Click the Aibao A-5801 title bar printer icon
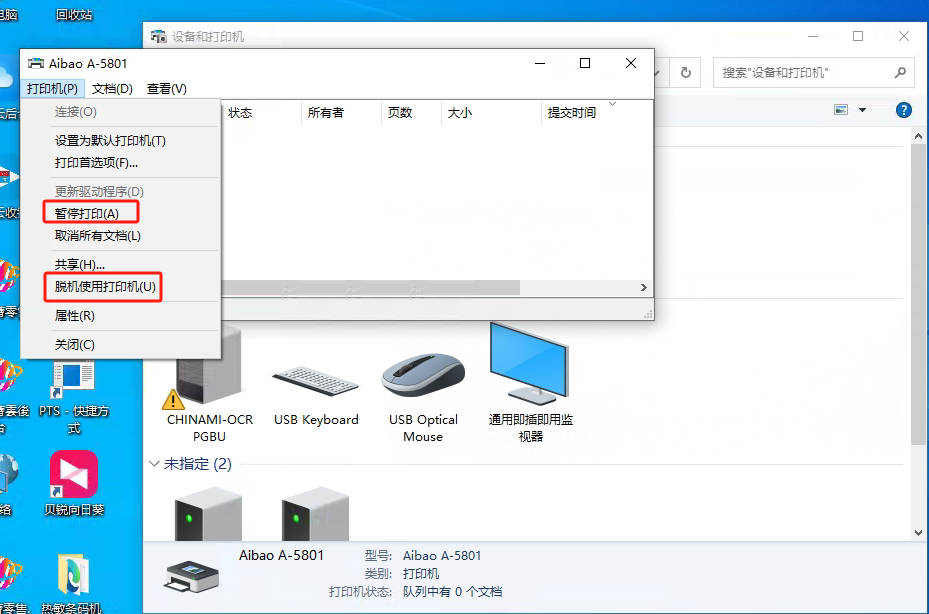Screen dimensions: 929x614 click(36, 63)
